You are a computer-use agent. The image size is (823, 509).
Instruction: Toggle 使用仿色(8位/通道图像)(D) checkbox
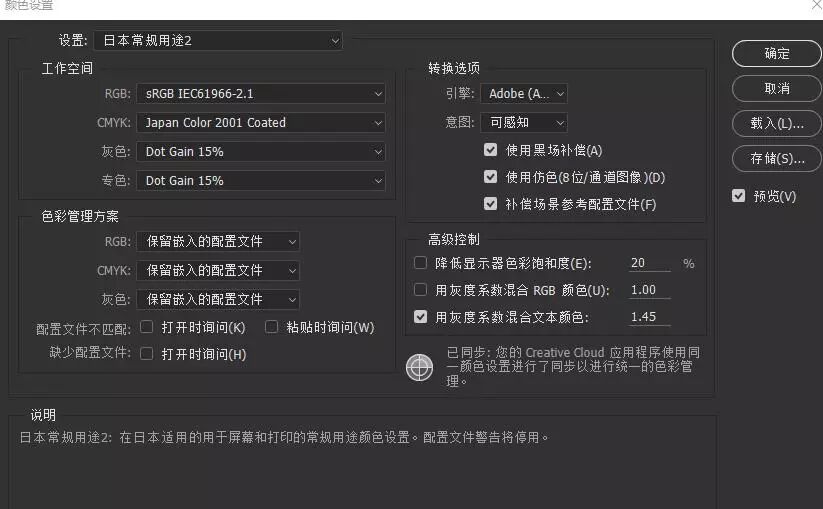pos(490,177)
